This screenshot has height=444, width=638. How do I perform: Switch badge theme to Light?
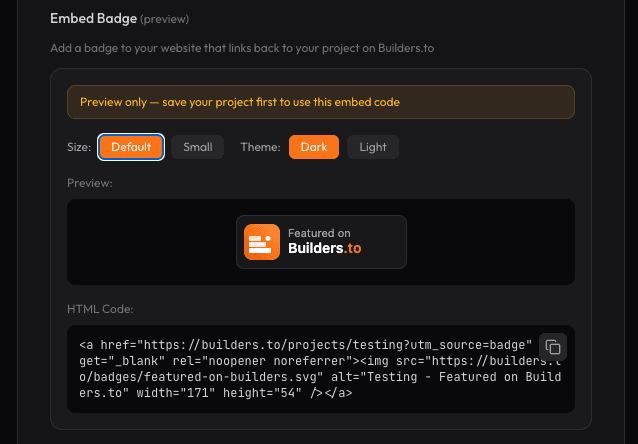click(373, 147)
